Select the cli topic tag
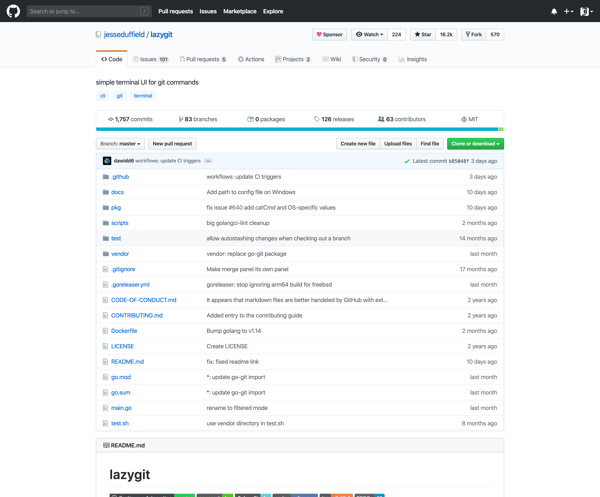Image resolution: width=600 pixels, height=497 pixels. [x=103, y=96]
